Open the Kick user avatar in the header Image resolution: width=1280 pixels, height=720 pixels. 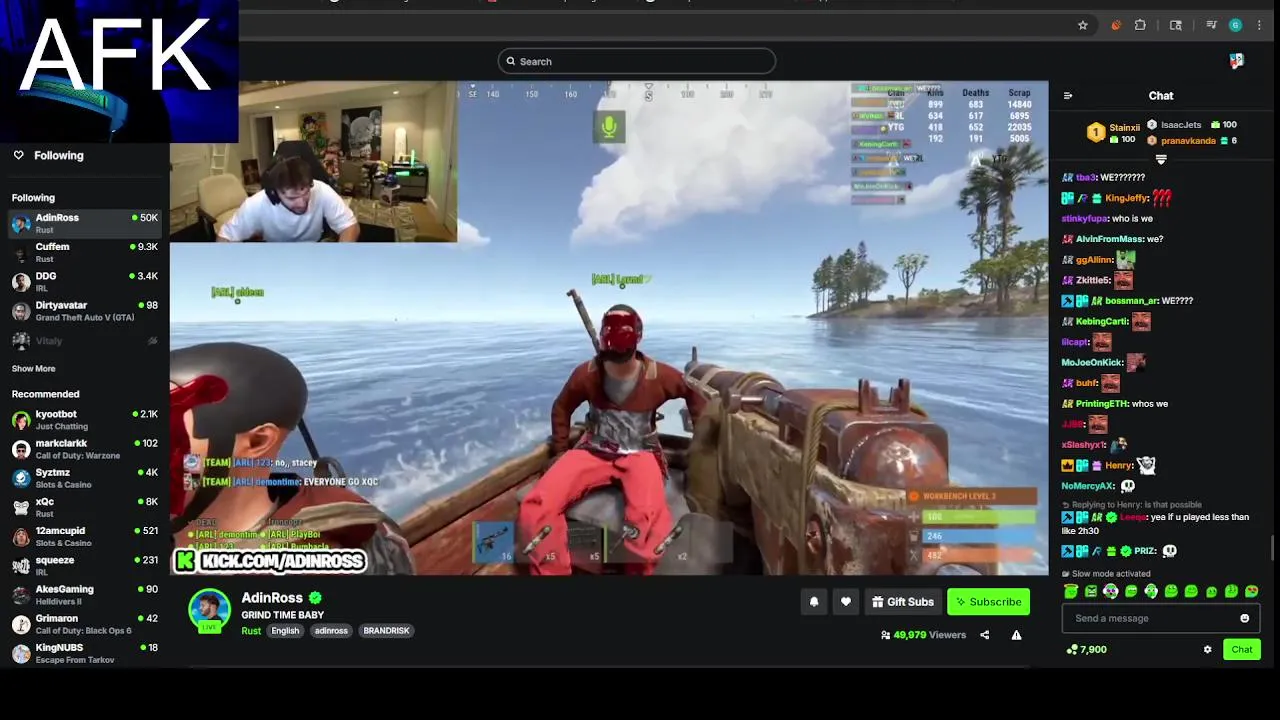(1237, 61)
